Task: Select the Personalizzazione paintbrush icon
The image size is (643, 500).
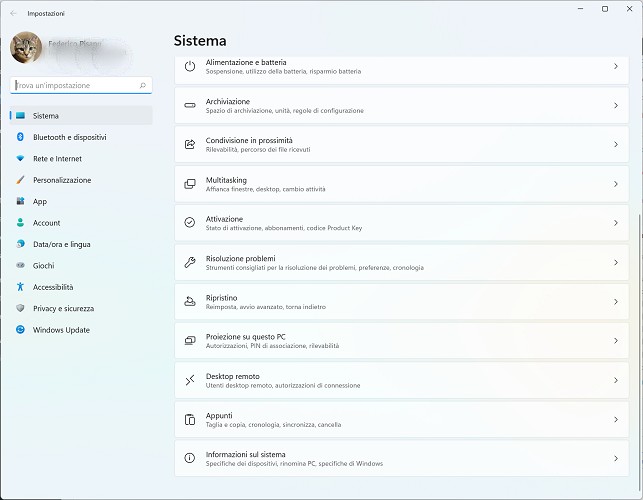Action: pyautogui.click(x=19, y=180)
